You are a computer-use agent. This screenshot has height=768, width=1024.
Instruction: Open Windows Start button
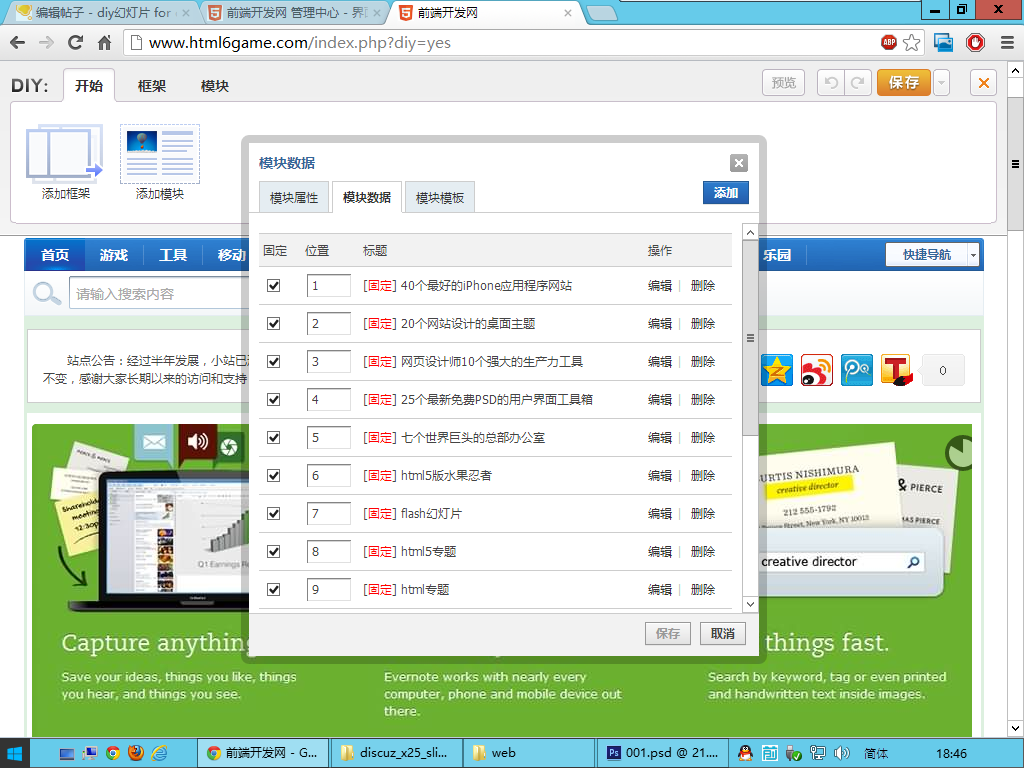click(x=14, y=754)
